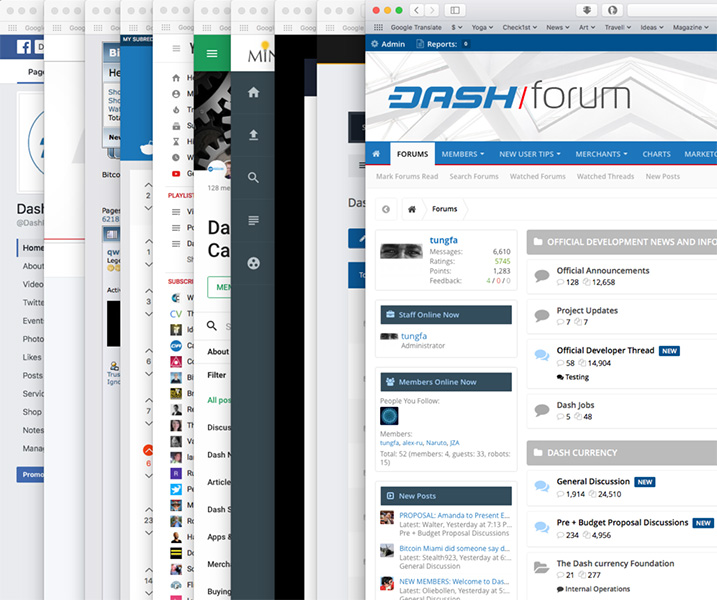Open Pre + Budget Proposal Discussions forum
Screen dimensions: 717x600
pyautogui.click(x=622, y=522)
